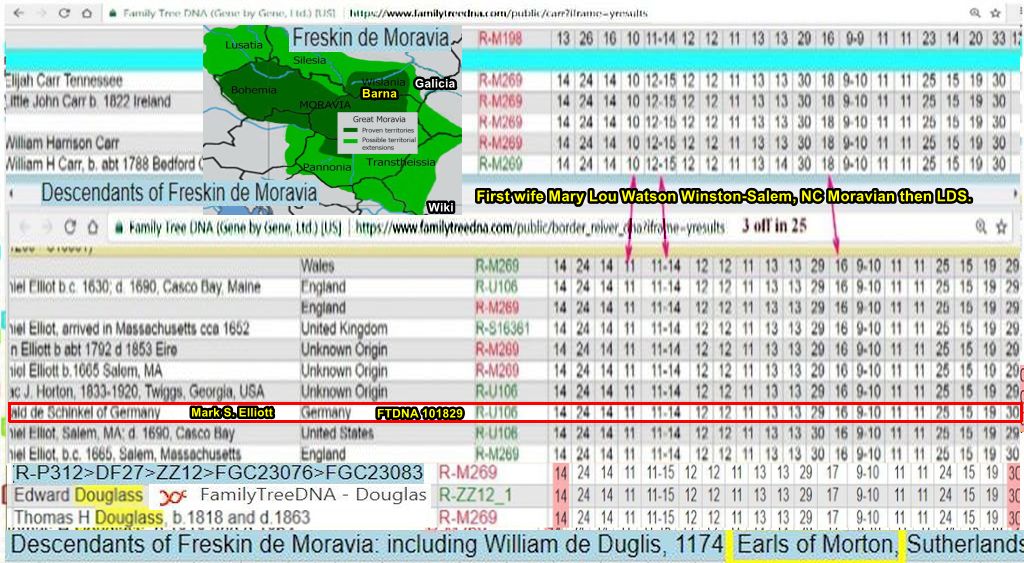Select the Edward Douglass name
The width and height of the screenshot is (1024, 563).
coord(78,495)
